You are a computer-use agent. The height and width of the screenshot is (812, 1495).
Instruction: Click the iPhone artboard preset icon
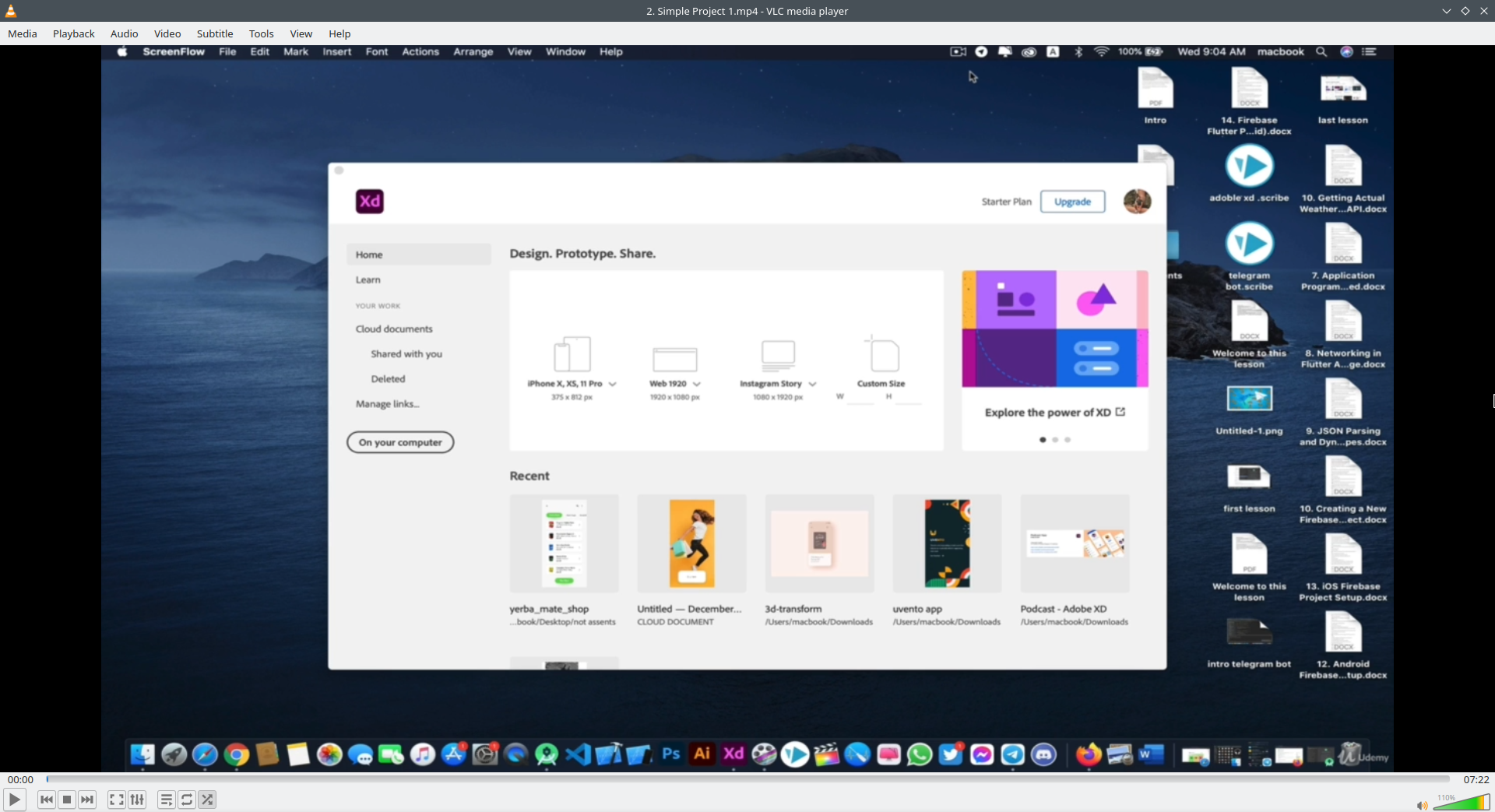click(572, 354)
